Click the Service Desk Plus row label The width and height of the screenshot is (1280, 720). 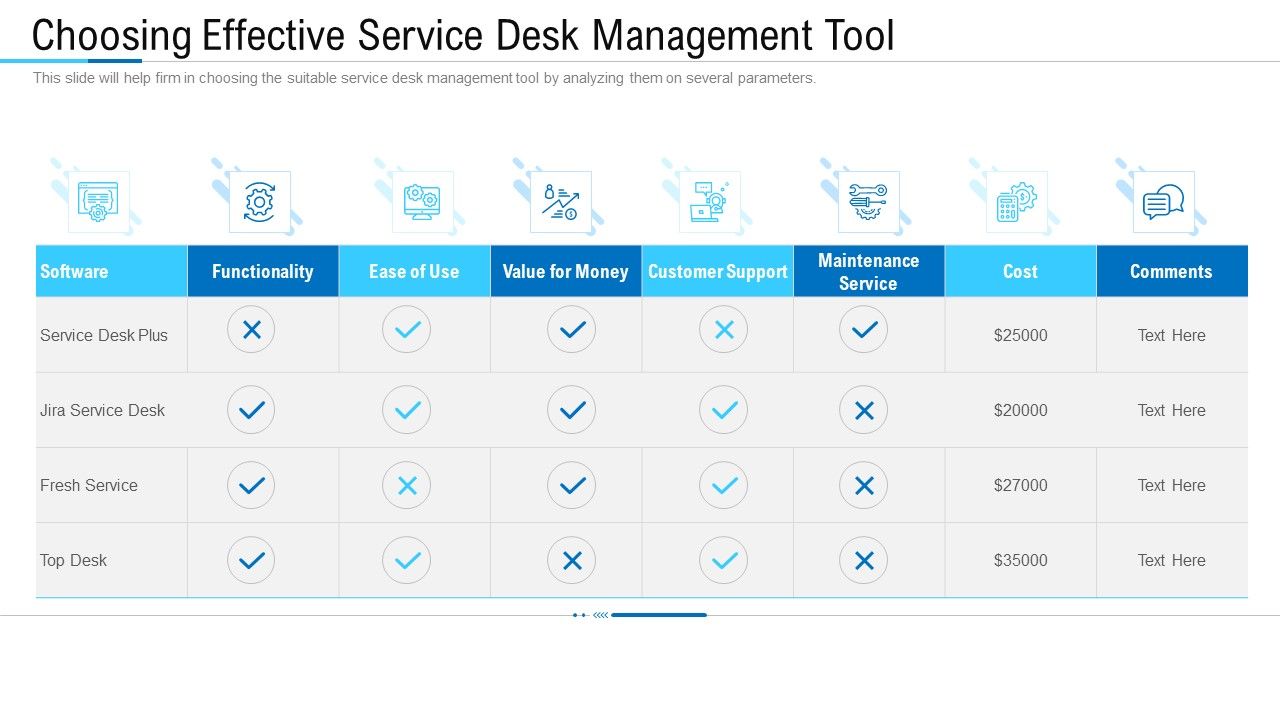(x=104, y=335)
